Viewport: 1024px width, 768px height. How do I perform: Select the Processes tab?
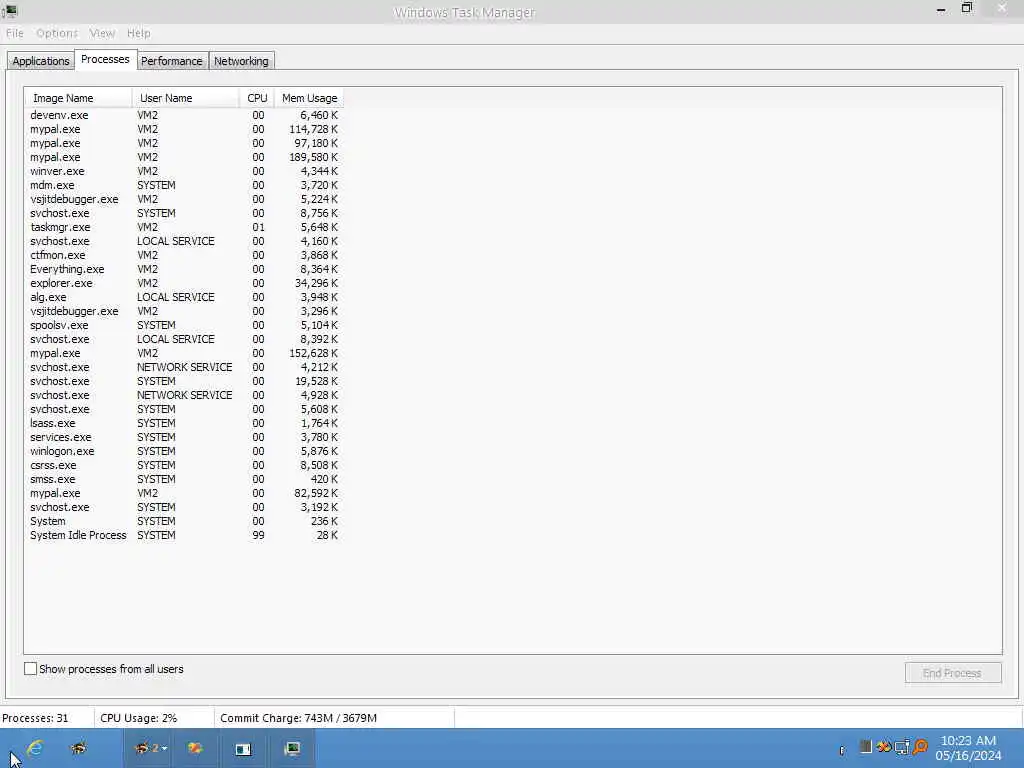pos(105,59)
